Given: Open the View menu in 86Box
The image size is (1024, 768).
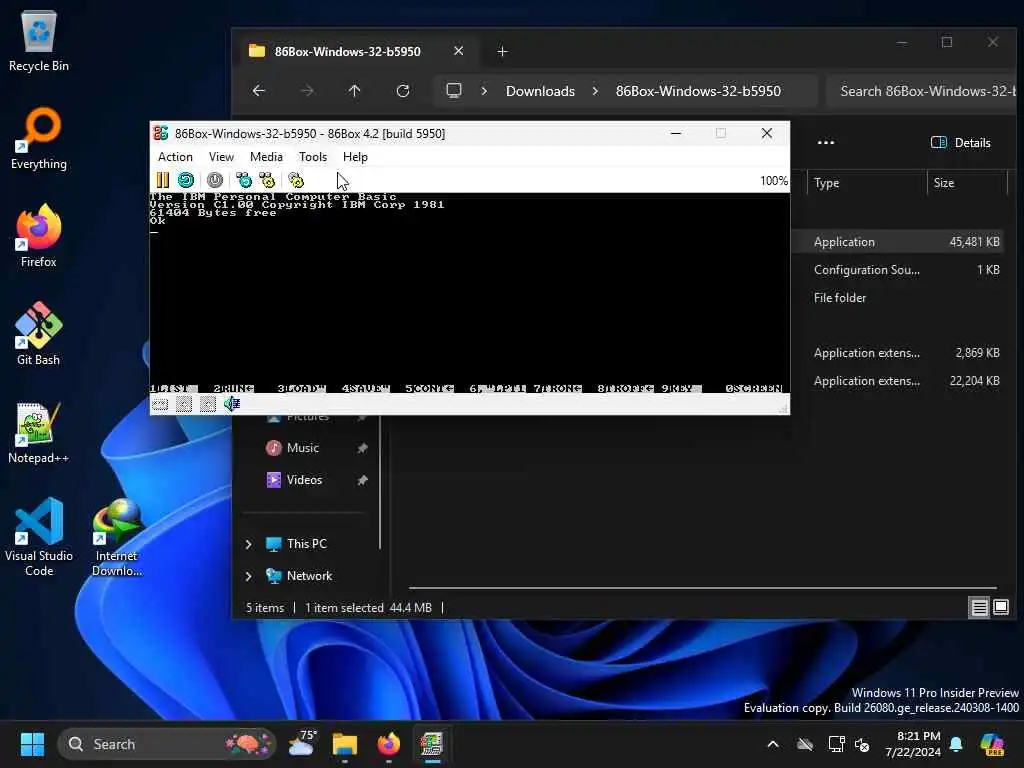Looking at the screenshot, I should (x=221, y=157).
